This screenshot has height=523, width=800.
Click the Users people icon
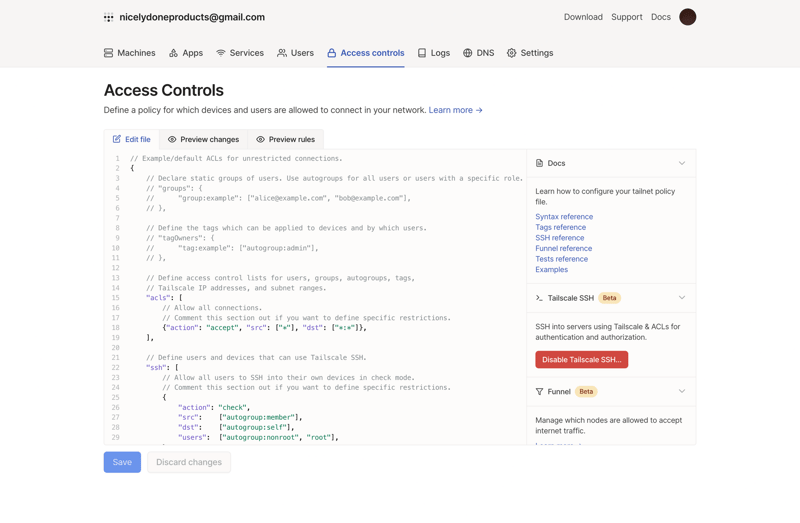point(282,53)
